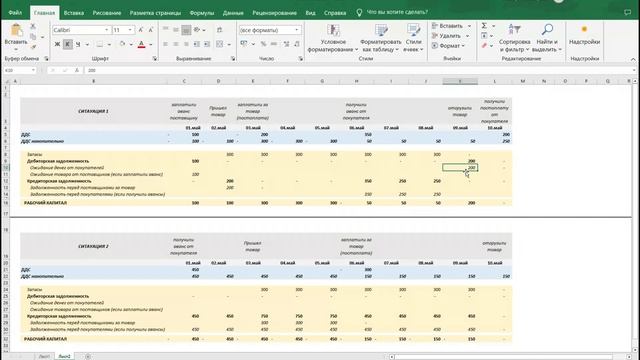Screen dimensions: 640x360
Task: Click the large Paste clipboard icon
Action: 16,30
